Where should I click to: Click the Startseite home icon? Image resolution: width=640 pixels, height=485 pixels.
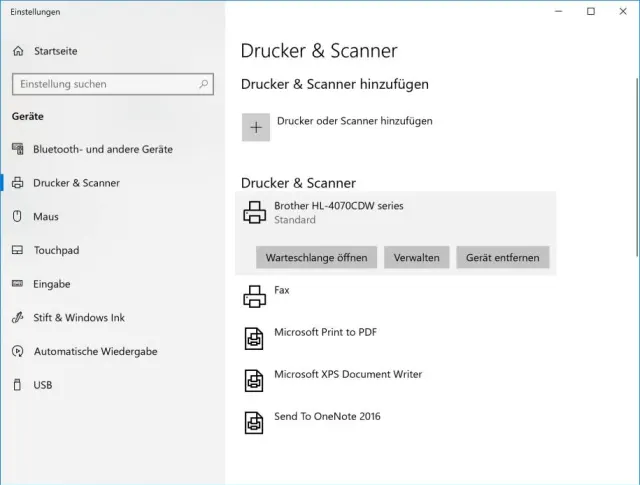[18, 51]
